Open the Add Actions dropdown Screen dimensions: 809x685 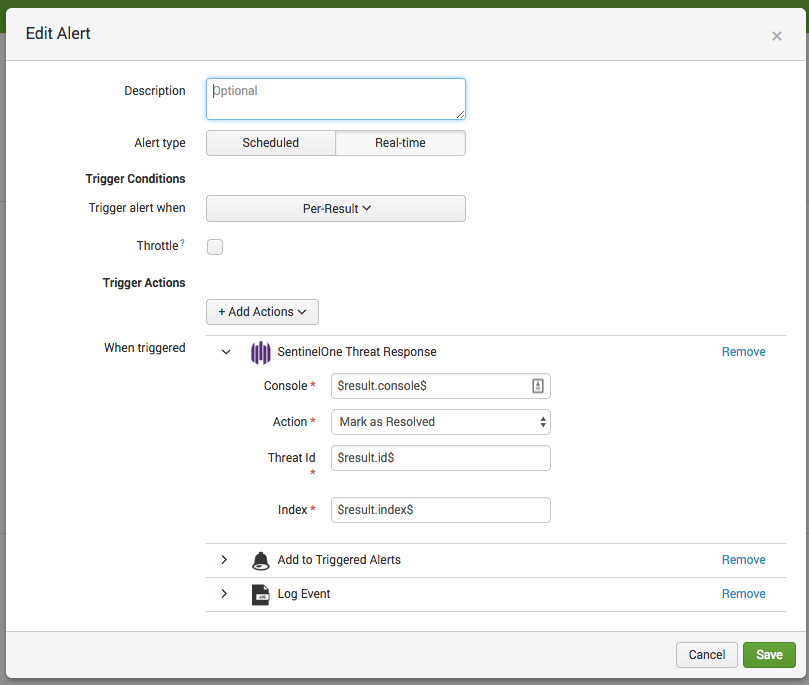[262, 312]
